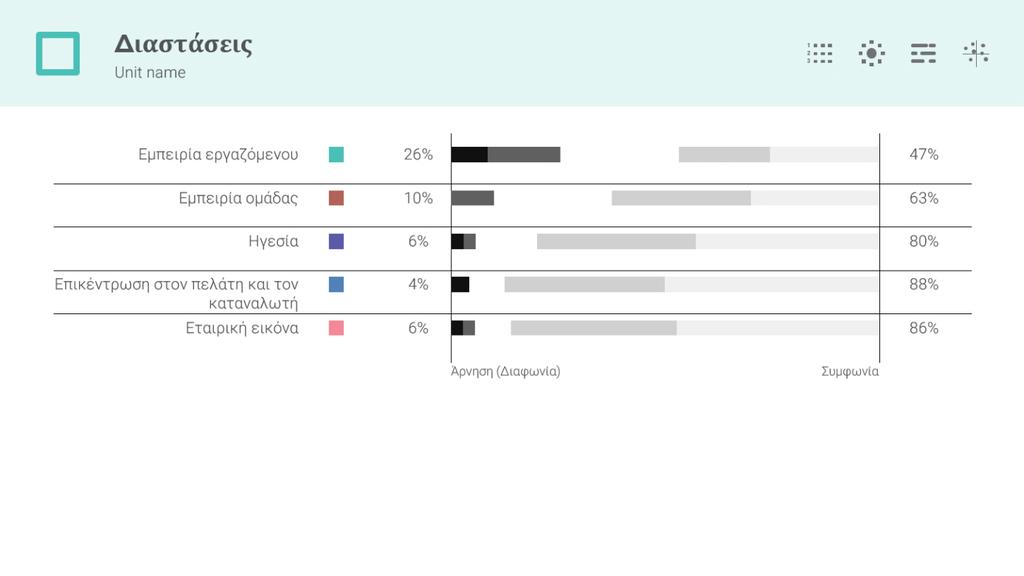Click the Unit name subtitle
Screen dimensions: 1024x576
pos(150,72)
